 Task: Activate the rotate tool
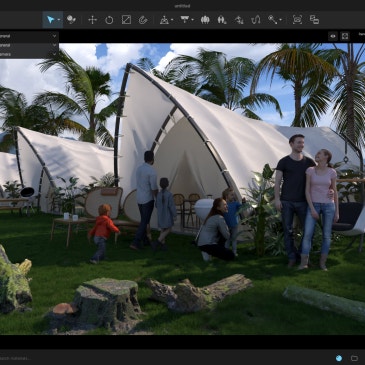click(x=109, y=20)
